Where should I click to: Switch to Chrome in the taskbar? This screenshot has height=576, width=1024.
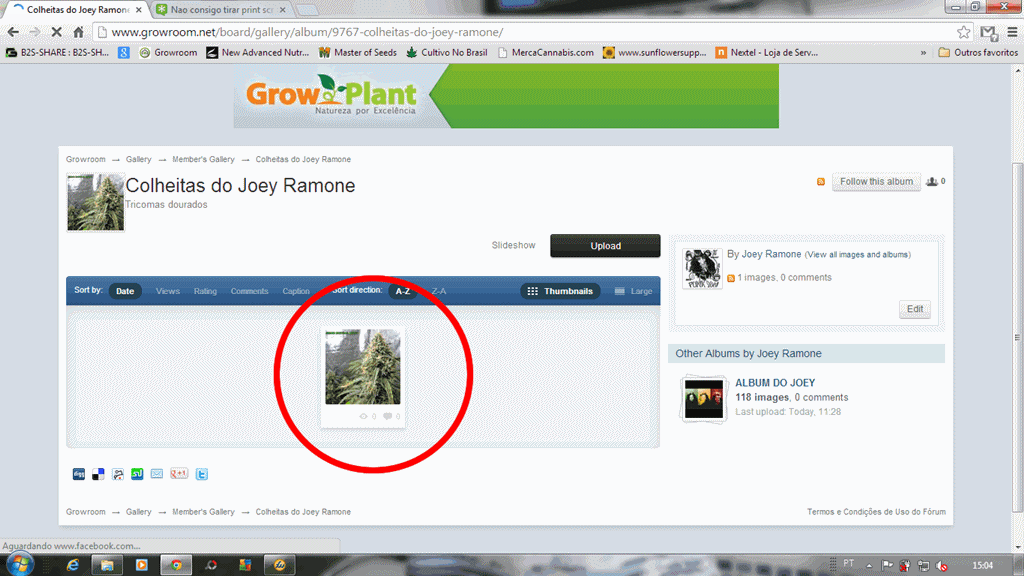click(176, 565)
